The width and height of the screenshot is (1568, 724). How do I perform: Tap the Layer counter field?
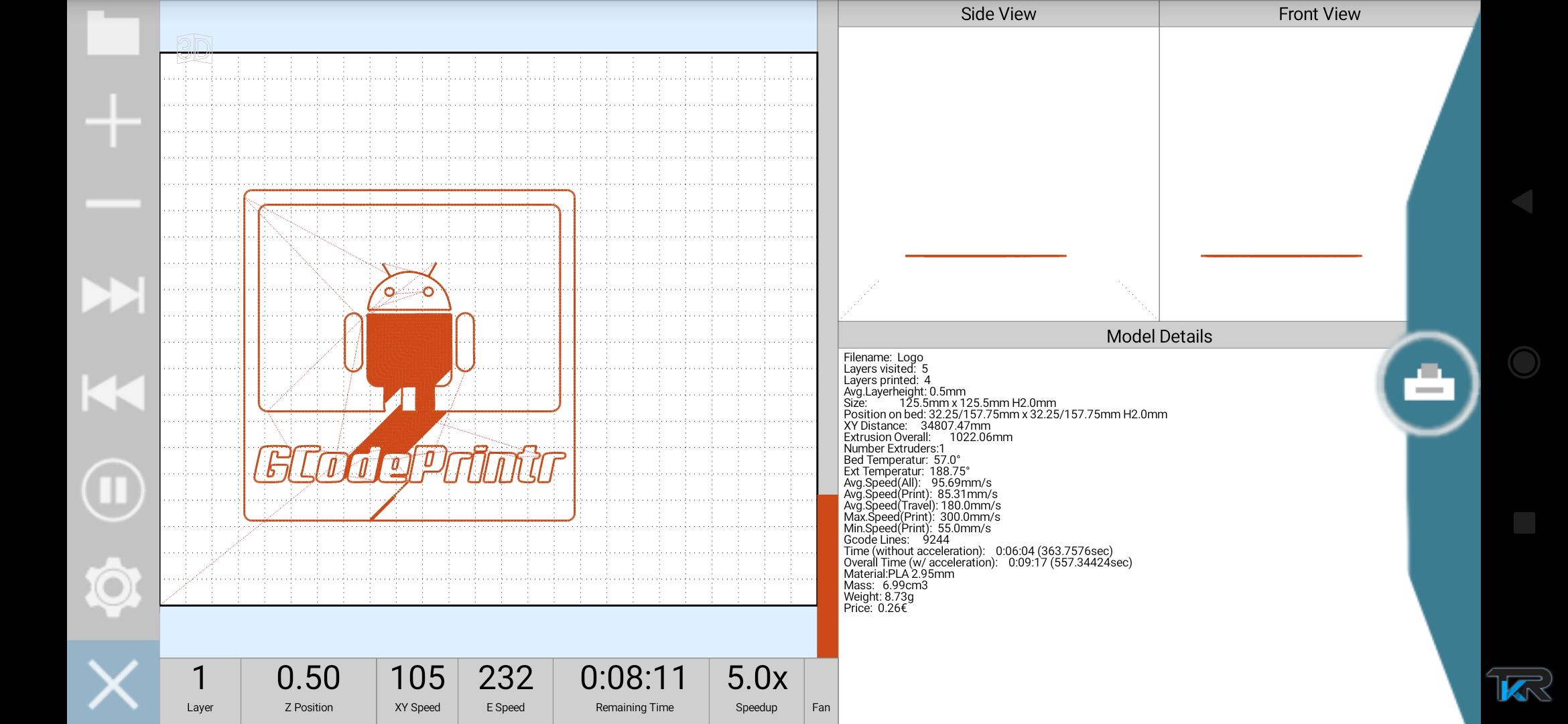click(200, 690)
